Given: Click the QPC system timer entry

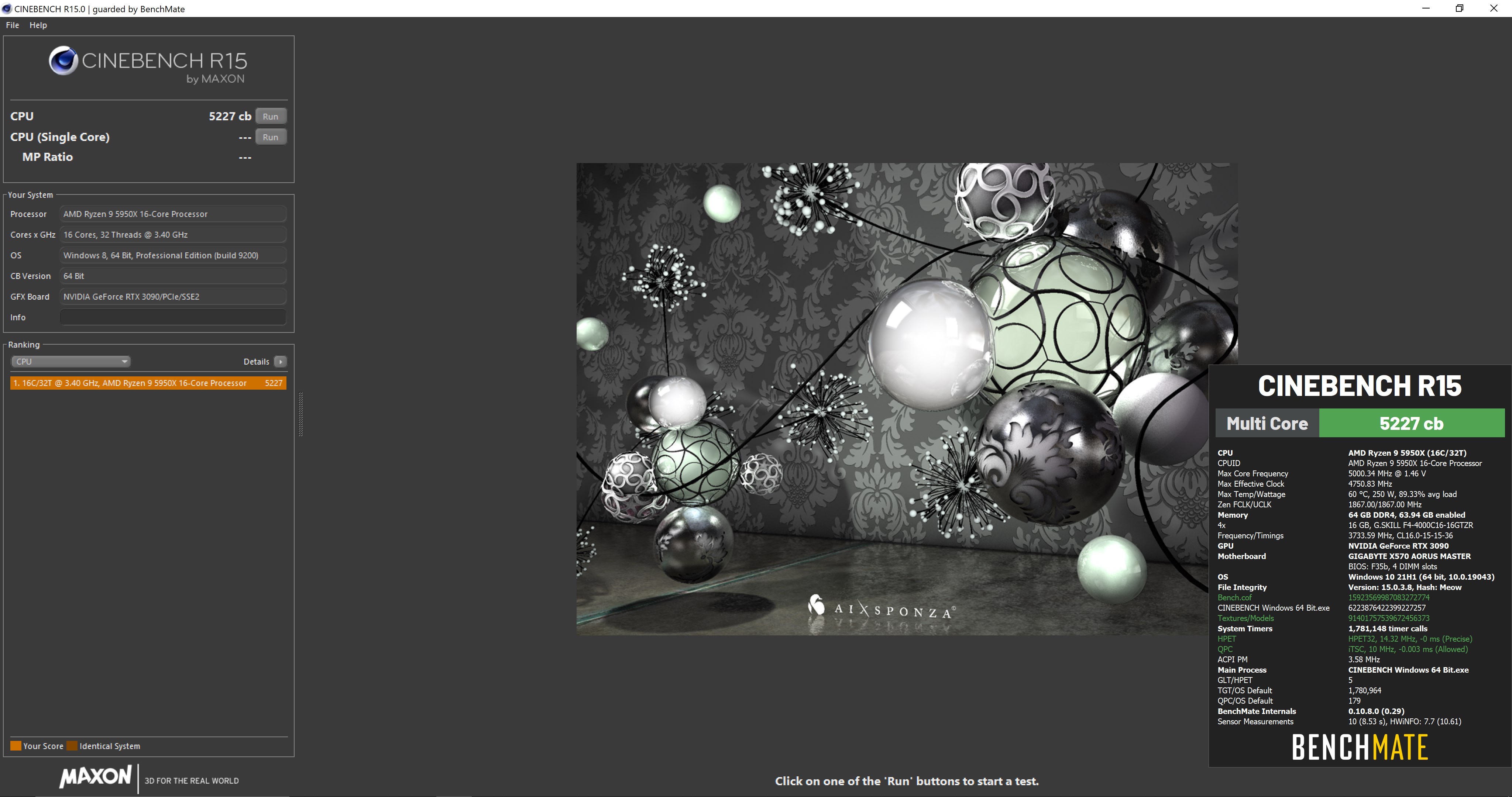Looking at the screenshot, I should click(x=1225, y=649).
